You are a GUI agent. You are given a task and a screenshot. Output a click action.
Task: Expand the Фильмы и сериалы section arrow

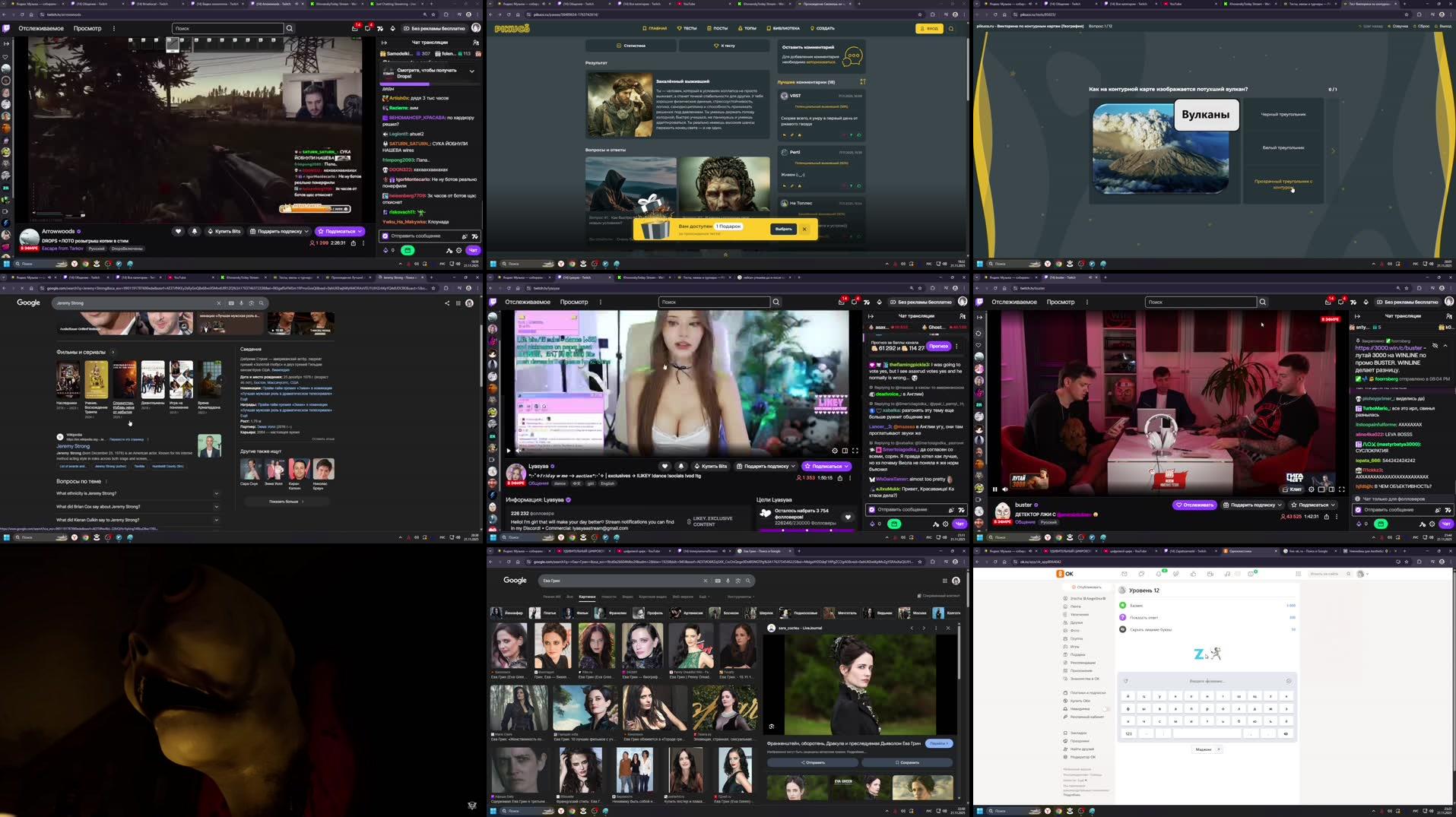113,352
